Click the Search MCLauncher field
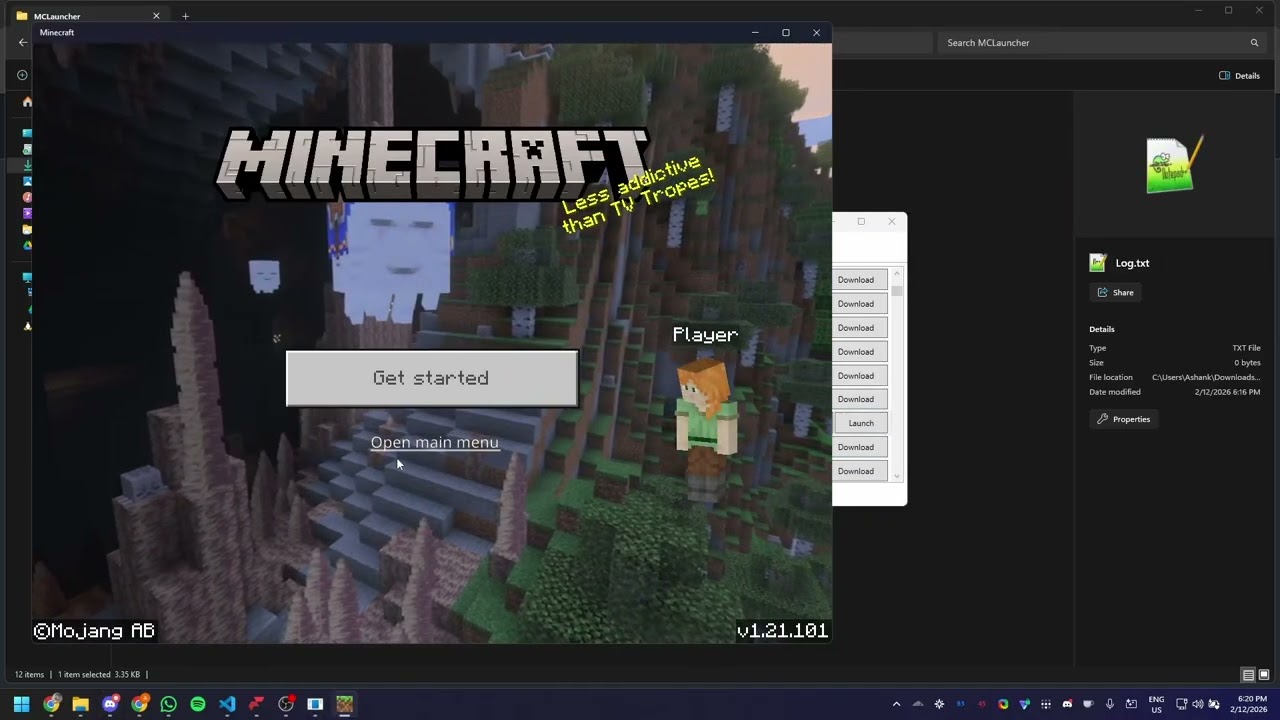The image size is (1280, 720). point(1100,43)
